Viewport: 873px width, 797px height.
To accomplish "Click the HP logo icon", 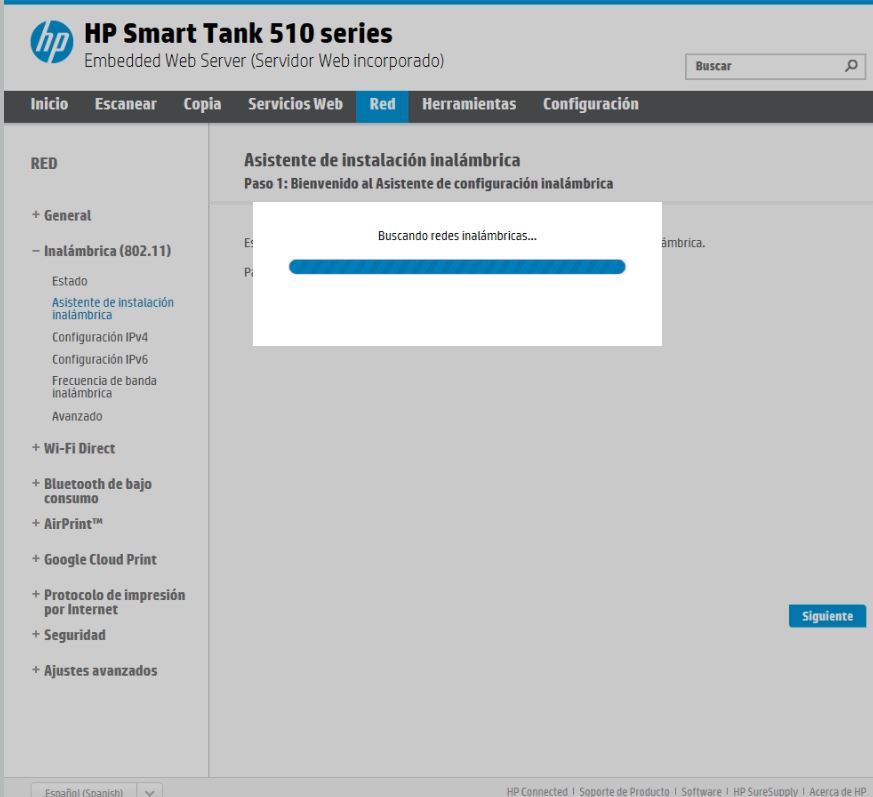I will coord(52,41).
